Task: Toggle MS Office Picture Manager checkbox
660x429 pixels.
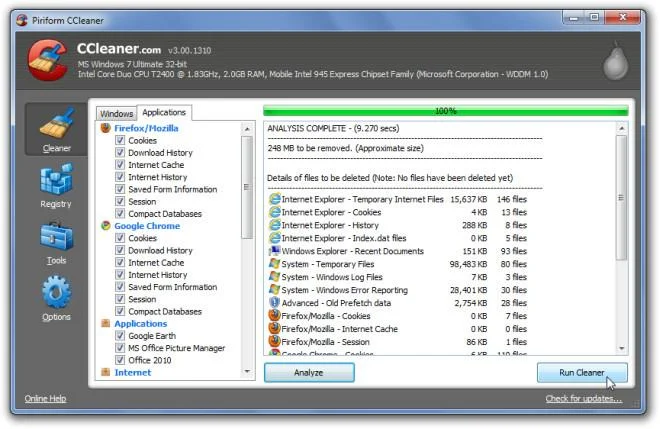Action: click(120, 348)
